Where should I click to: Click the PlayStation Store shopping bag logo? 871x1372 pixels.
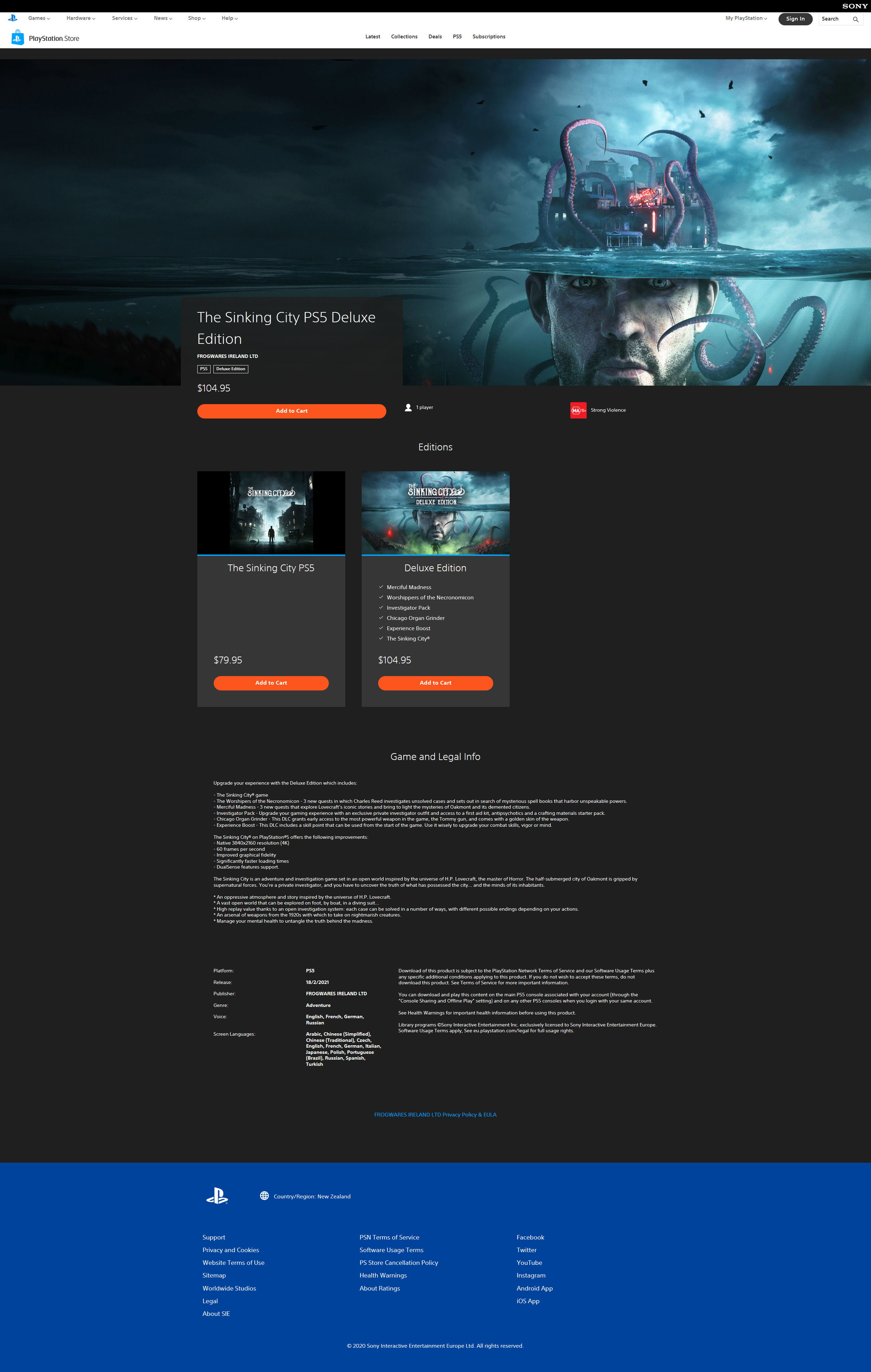click(x=18, y=38)
